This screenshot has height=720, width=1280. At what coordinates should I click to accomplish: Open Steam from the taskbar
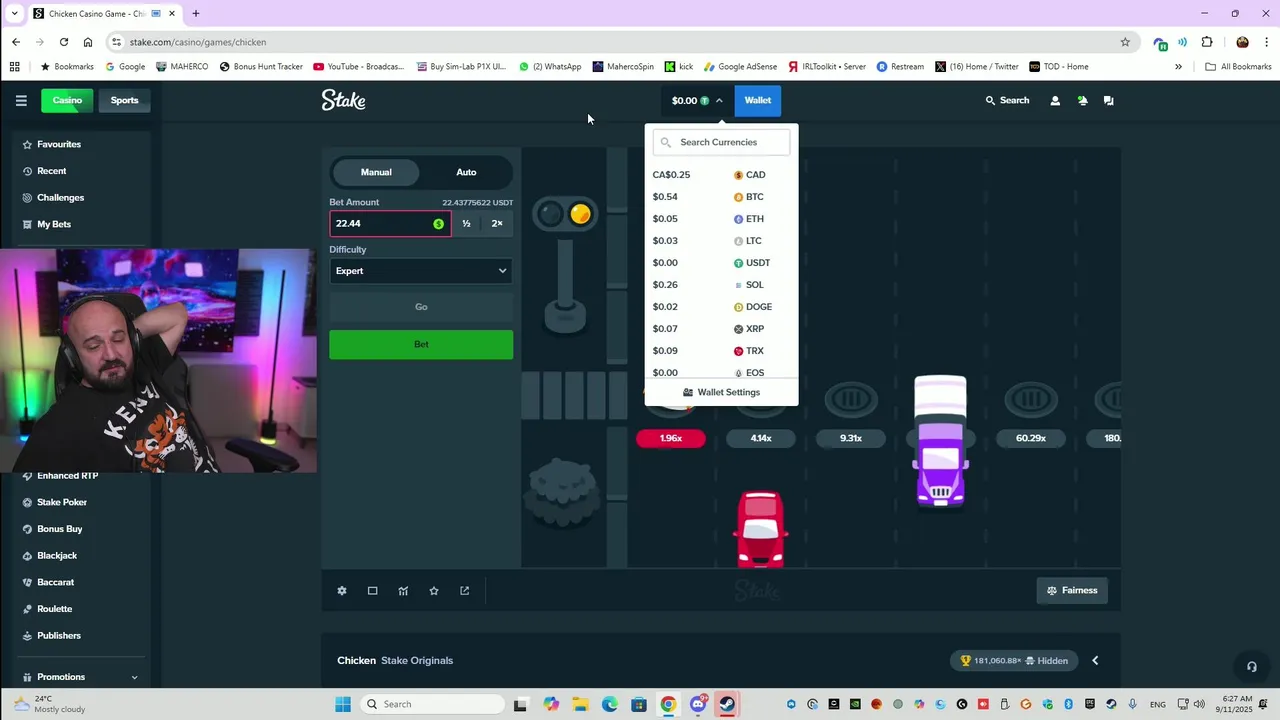tap(727, 704)
